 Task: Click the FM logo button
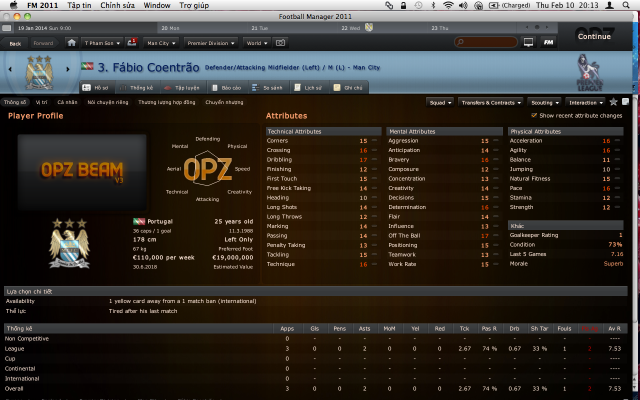pos(548,42)
